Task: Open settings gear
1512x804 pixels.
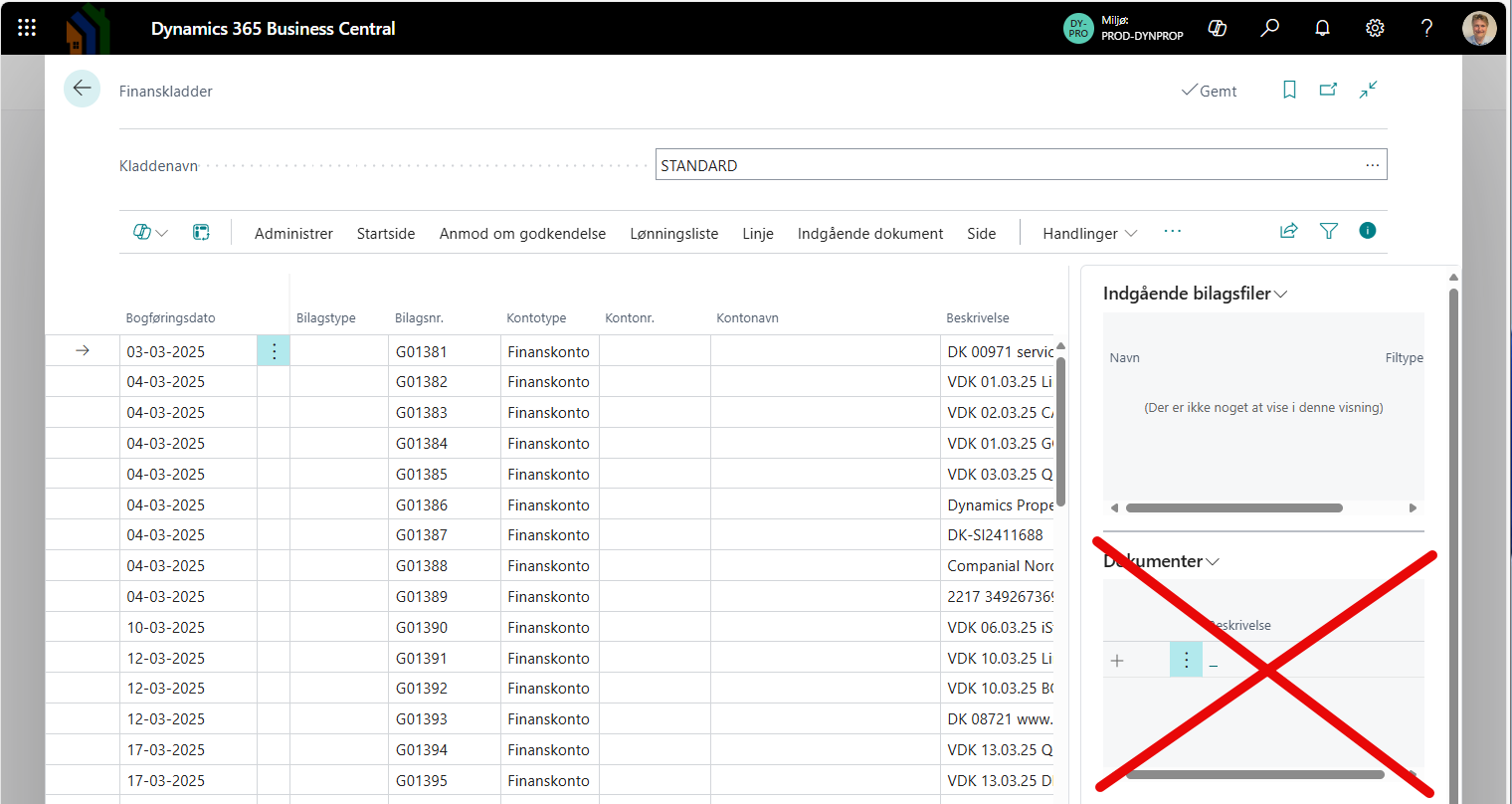Action: click(x=1375, y=28)
